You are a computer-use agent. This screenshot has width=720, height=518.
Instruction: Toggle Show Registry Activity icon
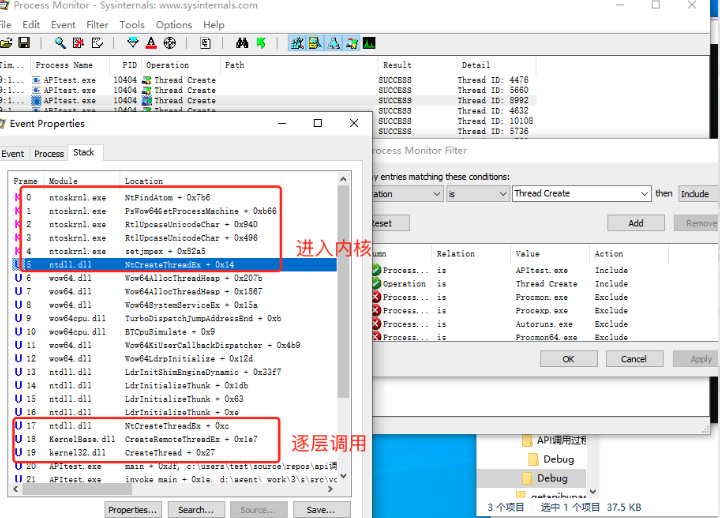click(x=297, y=43)
